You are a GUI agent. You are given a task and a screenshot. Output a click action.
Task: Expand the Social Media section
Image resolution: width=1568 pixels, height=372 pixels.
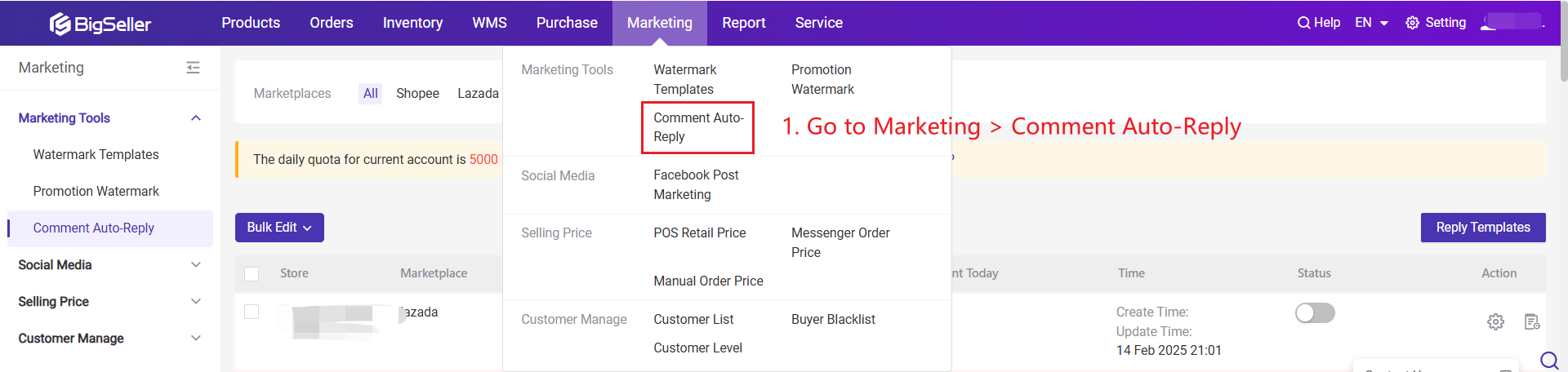195,265
